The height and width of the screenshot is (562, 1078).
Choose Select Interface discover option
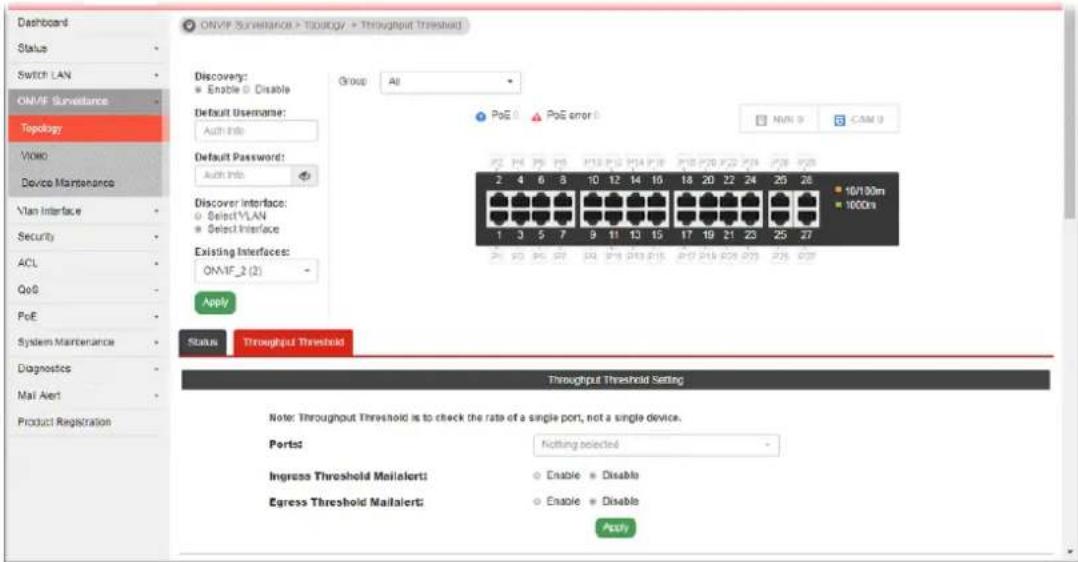click(199, 229)
